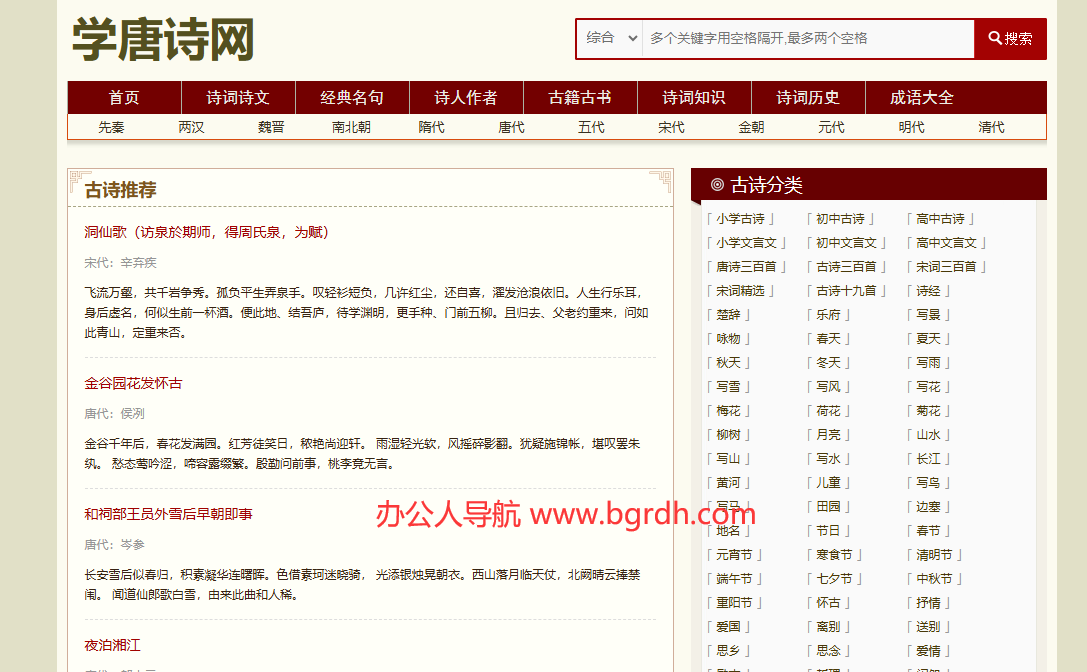Open the 综合 search type dropdown
The width and height of the screenshot is (1087, 672).
(610, 38)
